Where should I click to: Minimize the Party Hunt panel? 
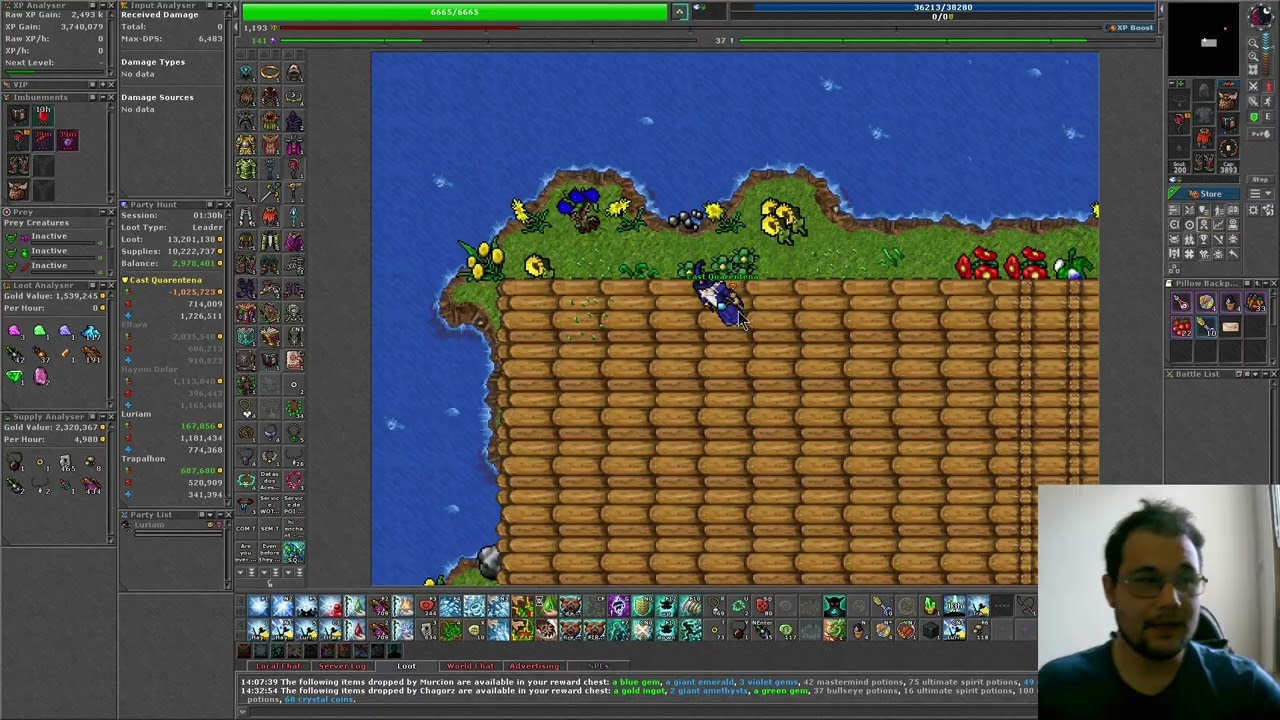point(219,204)
